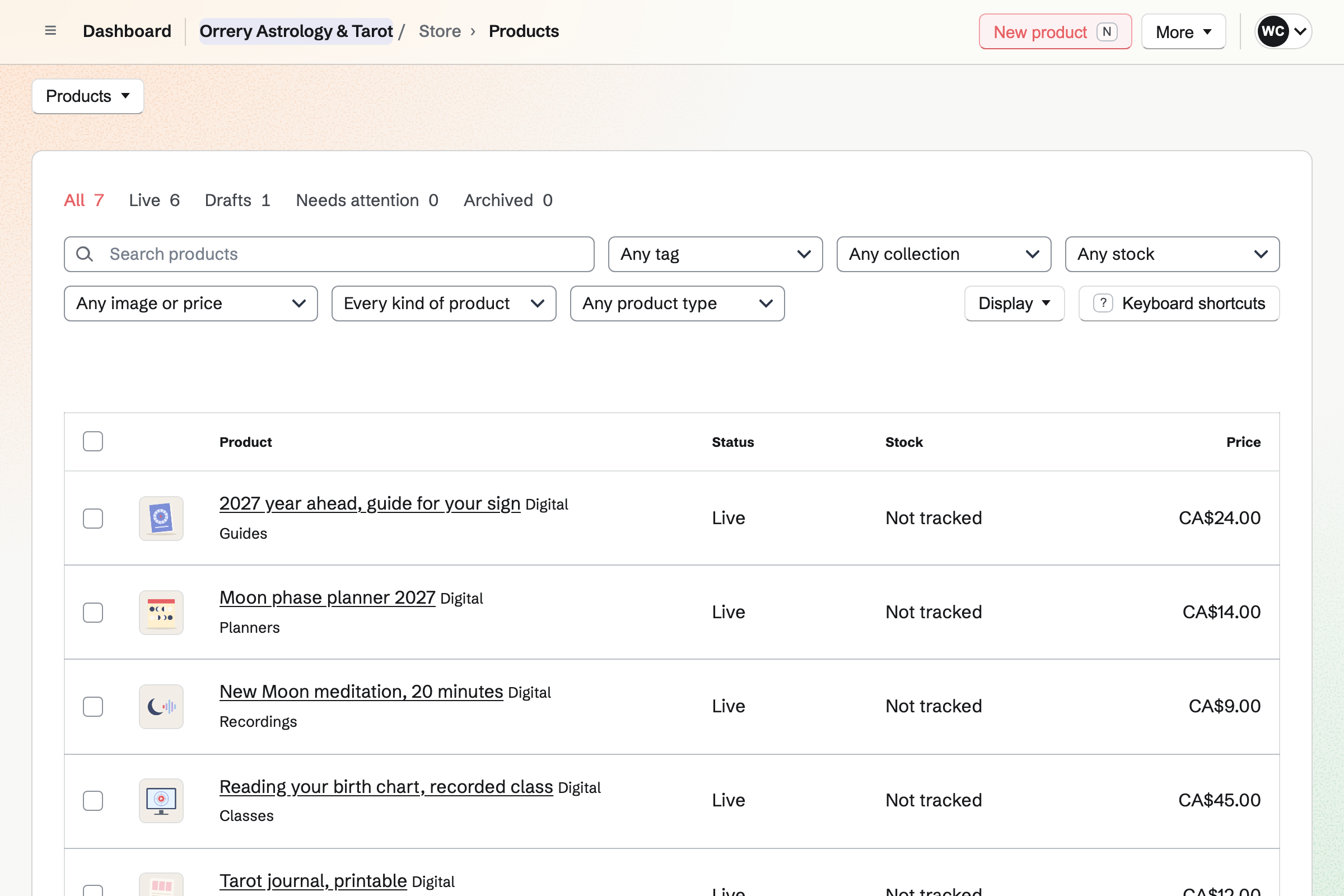Open the WC account avatar menu
1344x896 pixels.
pos(1283,31)
